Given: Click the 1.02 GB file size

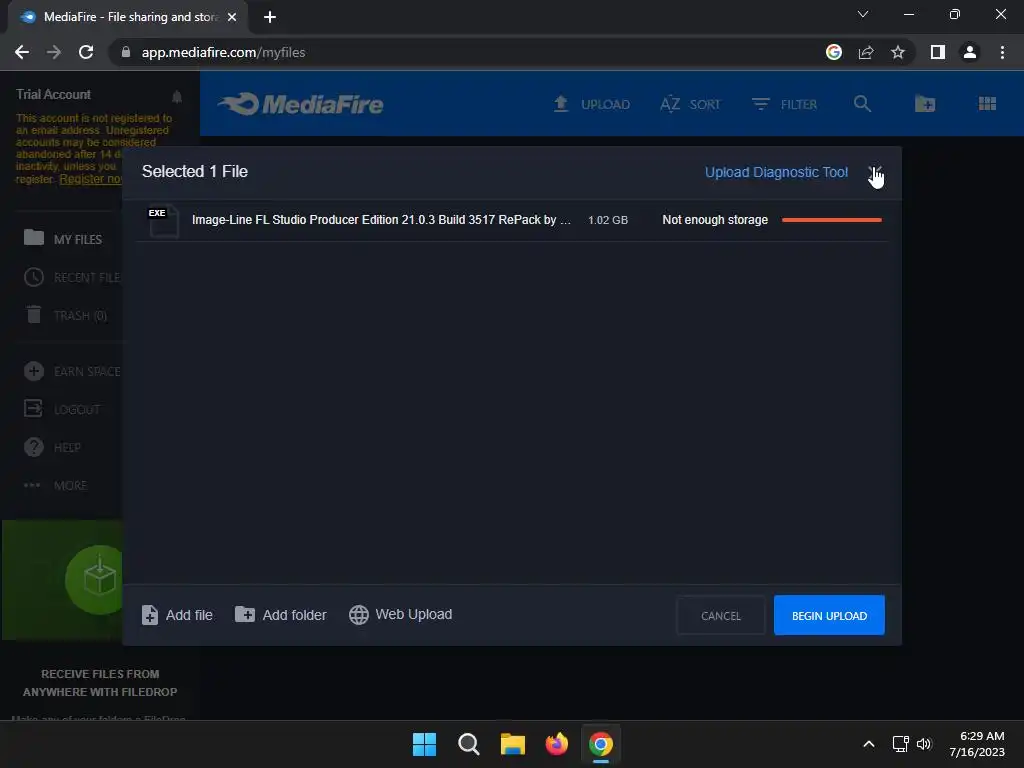Looking at the screenshot, I should [607, 220].
